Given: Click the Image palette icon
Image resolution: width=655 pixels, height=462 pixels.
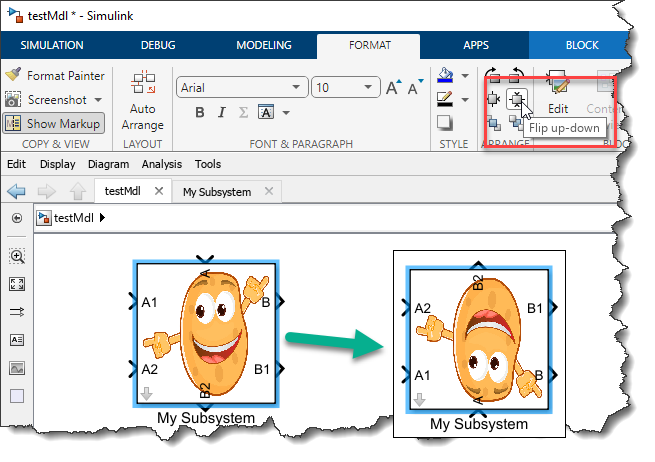Looking at the screenshot, I should coord(17,368).
